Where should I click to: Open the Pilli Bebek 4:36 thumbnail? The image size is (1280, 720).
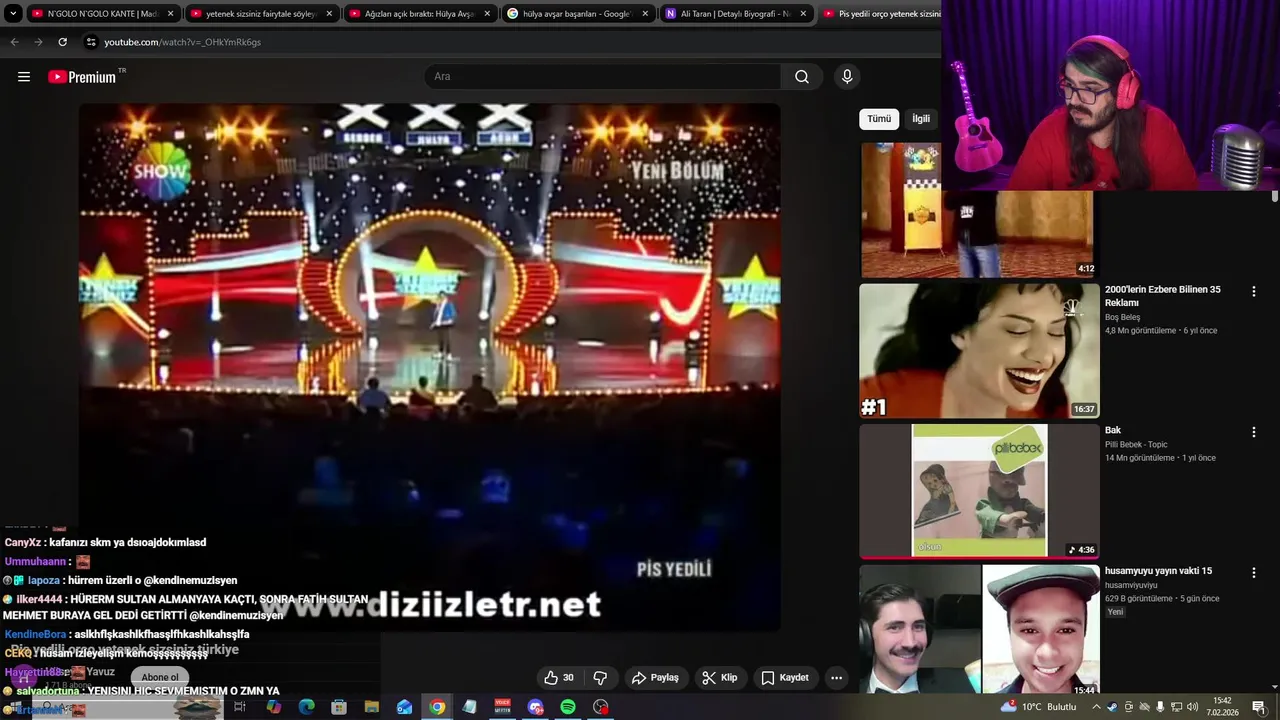(979, 490)
